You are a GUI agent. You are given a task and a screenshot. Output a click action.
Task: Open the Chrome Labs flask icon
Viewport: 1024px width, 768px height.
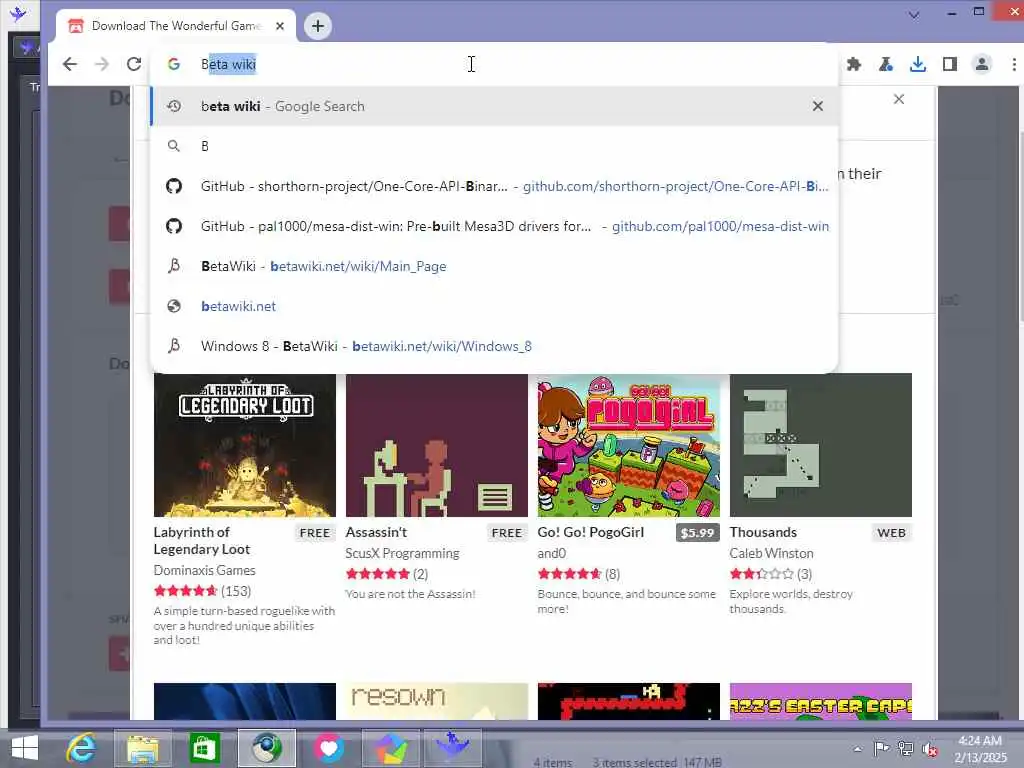click(x=886, y=64)
